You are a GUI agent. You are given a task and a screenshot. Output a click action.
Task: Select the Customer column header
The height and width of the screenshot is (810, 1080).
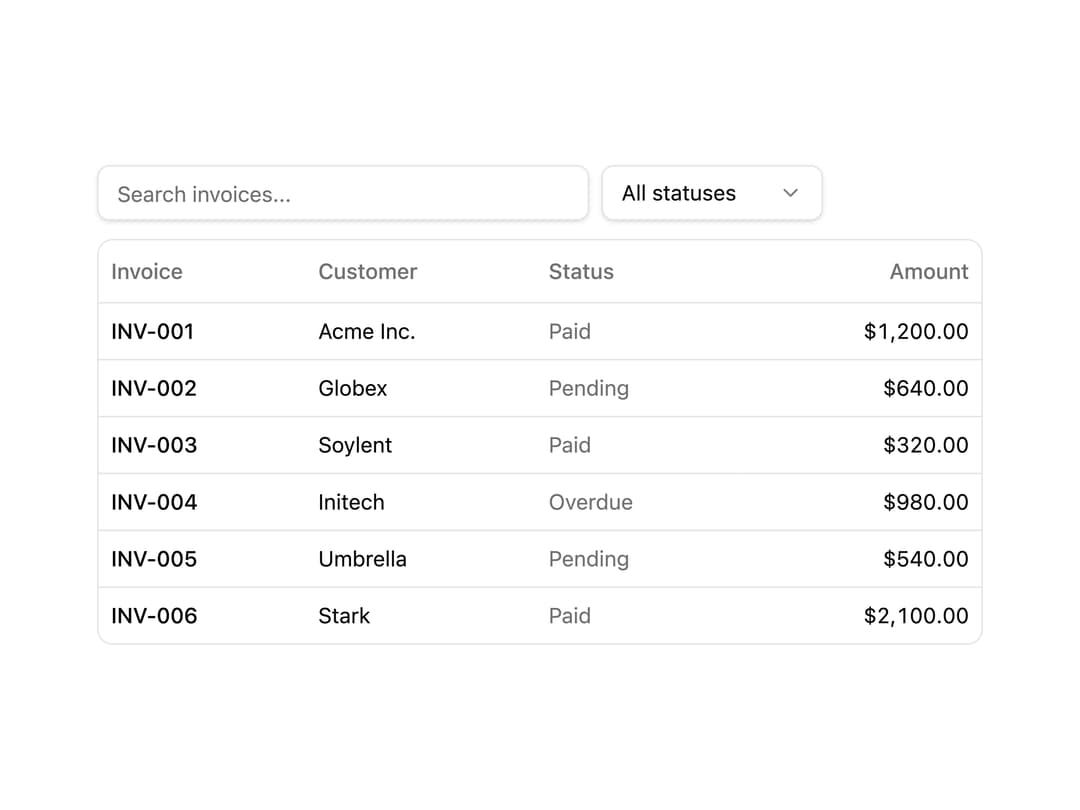[368, 271]
